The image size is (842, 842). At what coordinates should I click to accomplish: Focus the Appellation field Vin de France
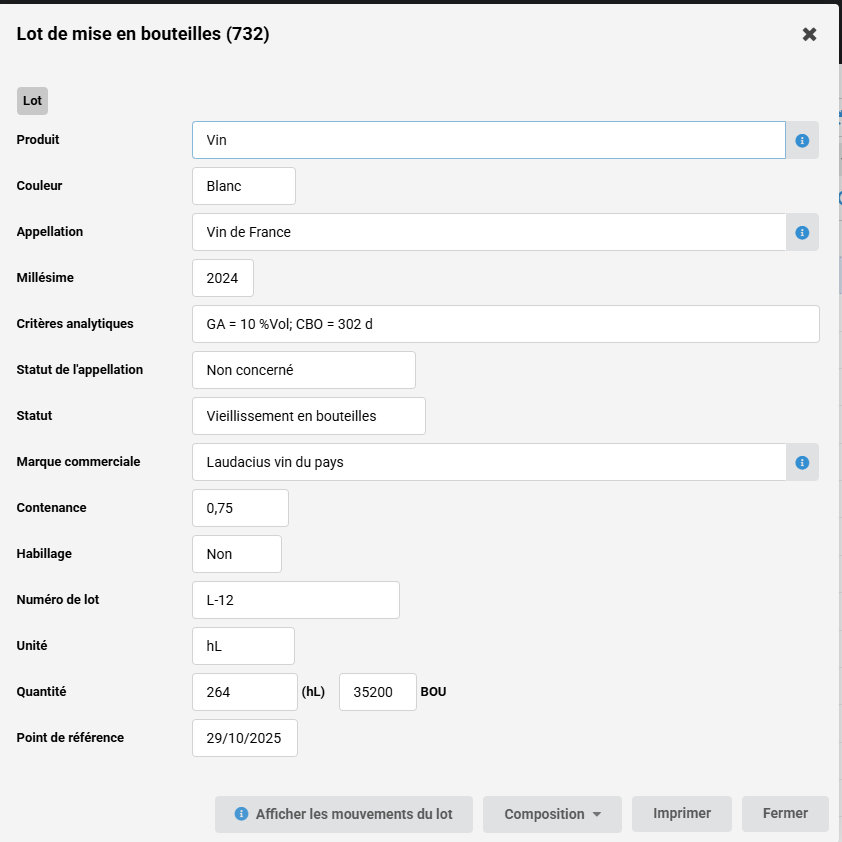(488, 232)
